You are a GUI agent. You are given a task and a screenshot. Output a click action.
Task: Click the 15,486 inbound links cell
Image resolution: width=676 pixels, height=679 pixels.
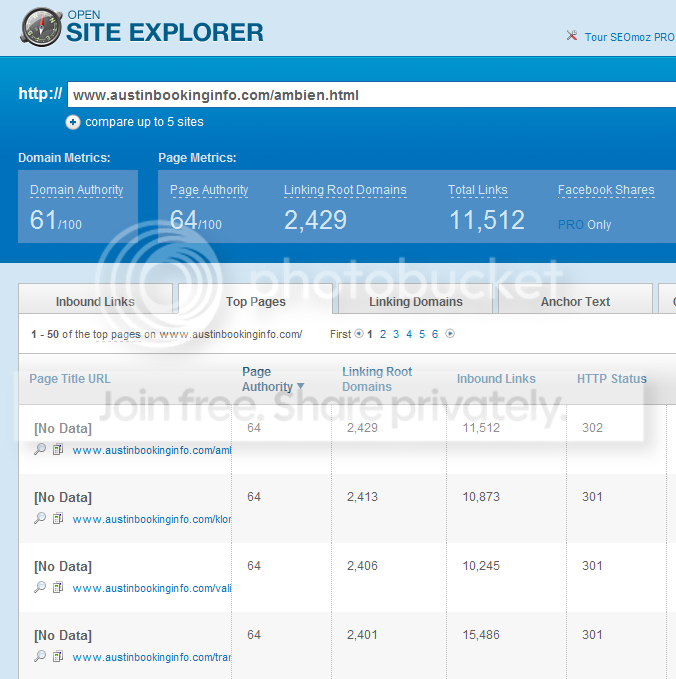pos(481,635)
